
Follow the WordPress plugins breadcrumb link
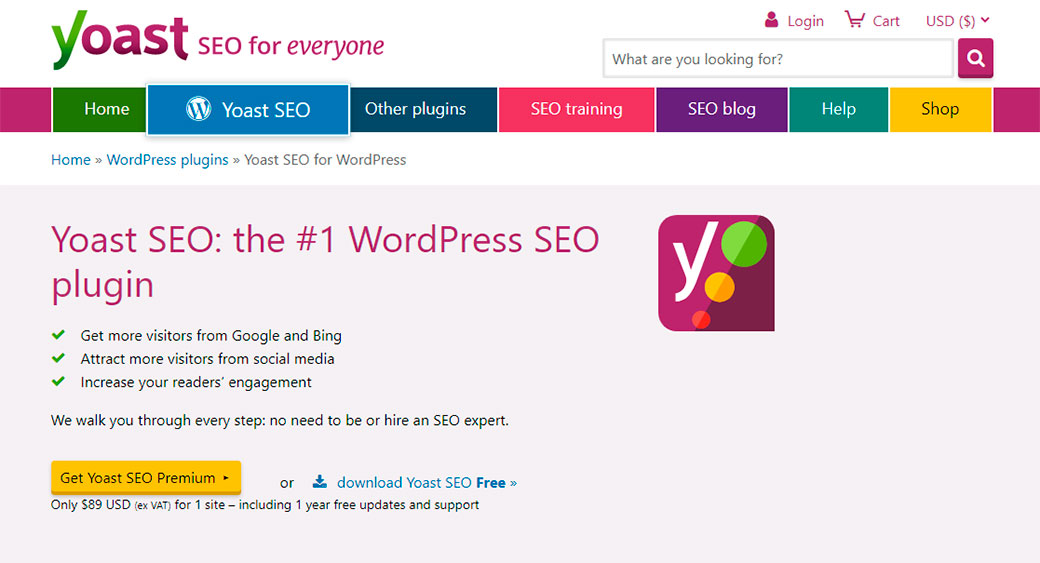click(167, 160)
